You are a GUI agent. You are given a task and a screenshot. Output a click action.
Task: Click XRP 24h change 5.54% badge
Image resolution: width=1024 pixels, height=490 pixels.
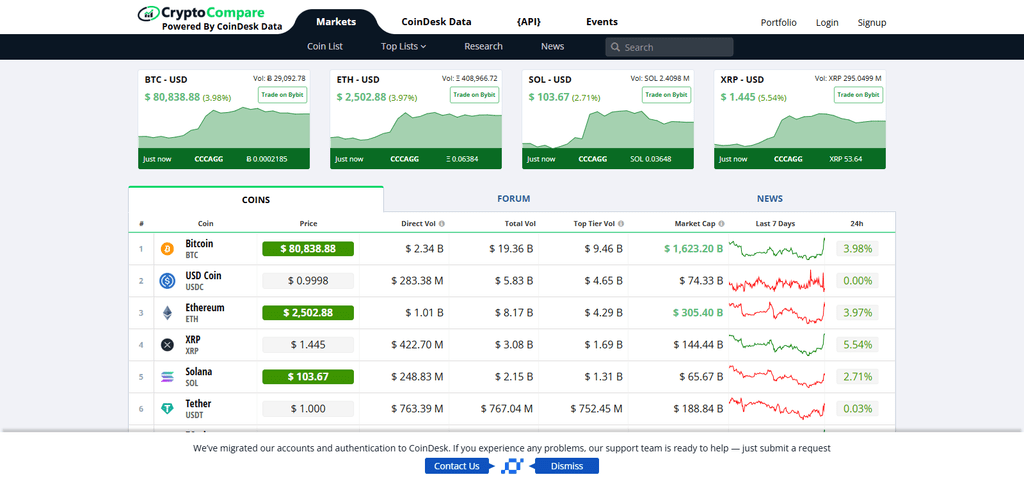click(x=857, y=345)
